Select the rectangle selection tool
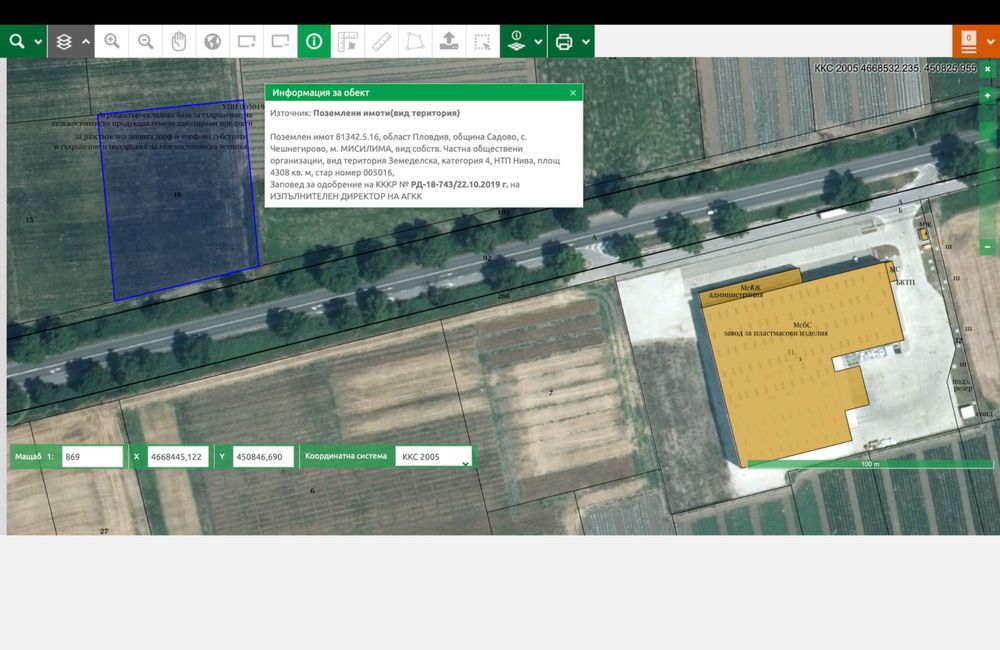Screen dimensions: 1000x650 click(482, 42)
